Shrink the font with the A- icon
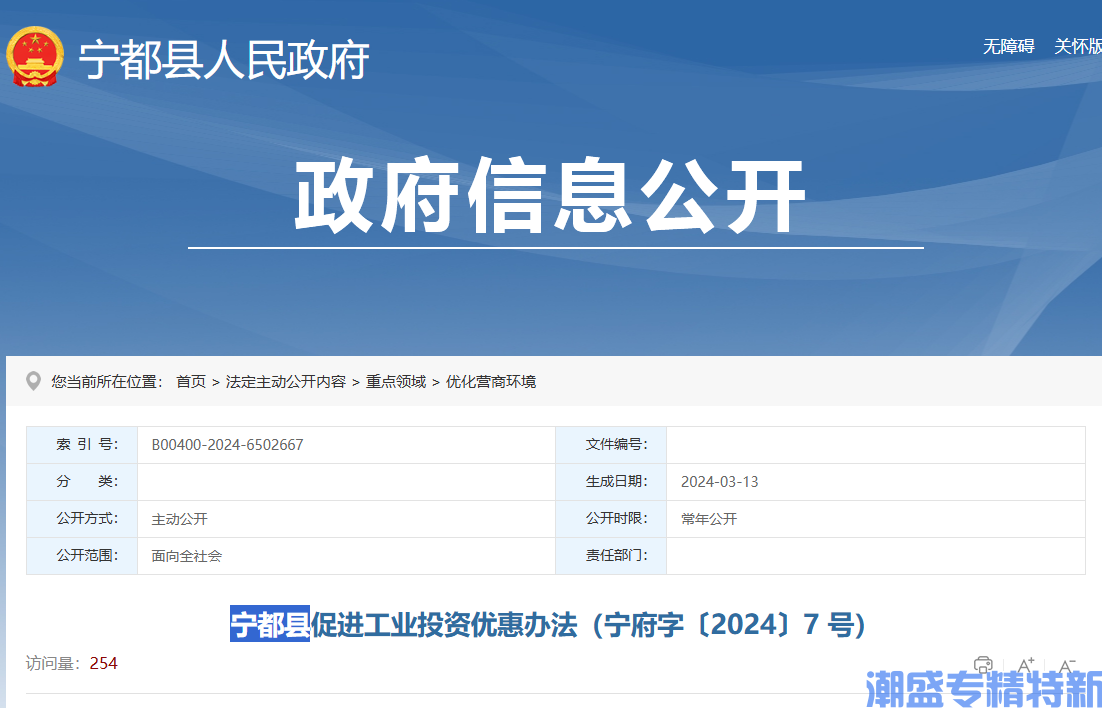 1068,662
